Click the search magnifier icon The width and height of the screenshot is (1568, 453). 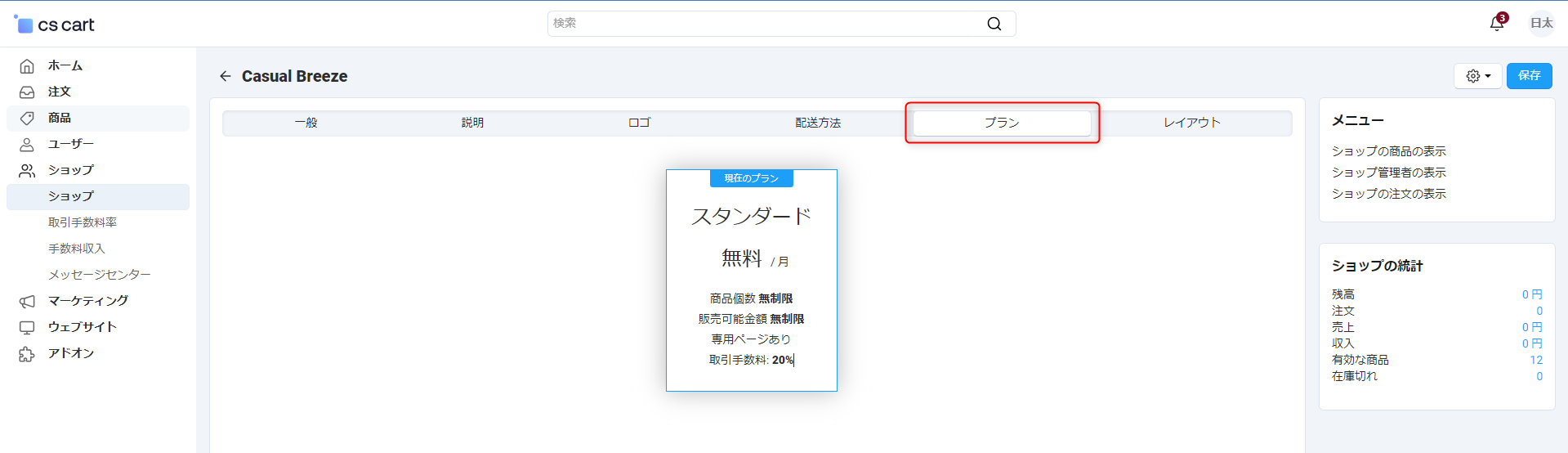(994, 24)
